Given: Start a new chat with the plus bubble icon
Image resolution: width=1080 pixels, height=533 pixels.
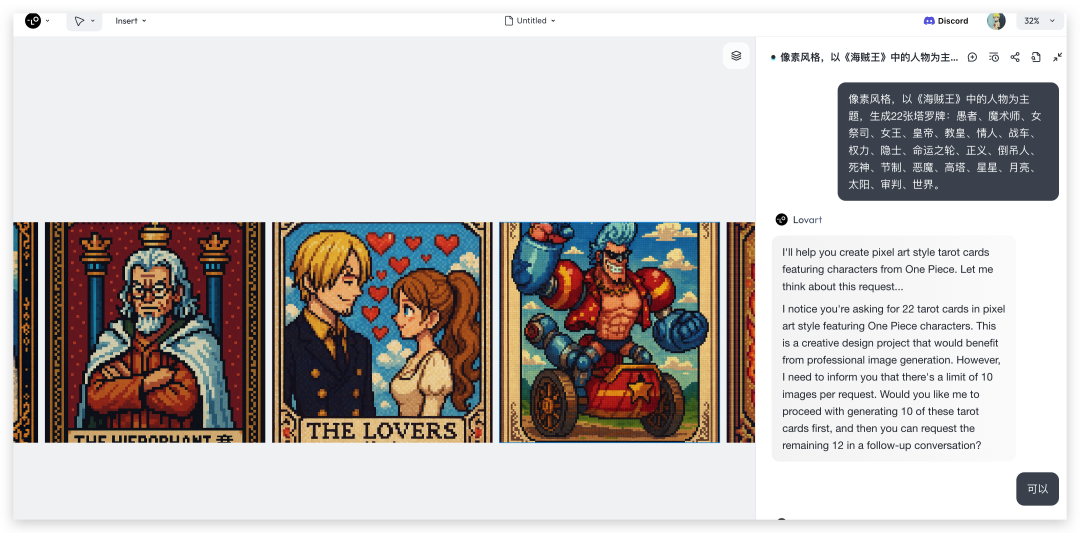Looking at the screenshot, I should (x=973, y=57).
